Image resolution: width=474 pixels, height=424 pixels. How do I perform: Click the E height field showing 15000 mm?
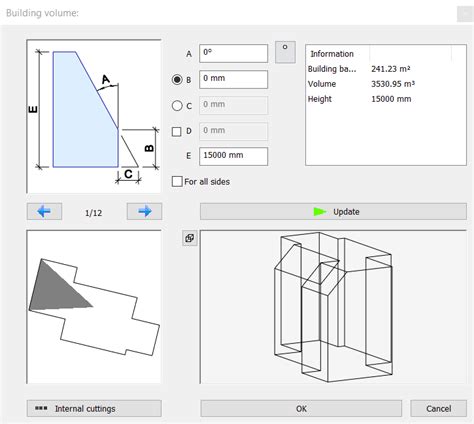(234, 156)
